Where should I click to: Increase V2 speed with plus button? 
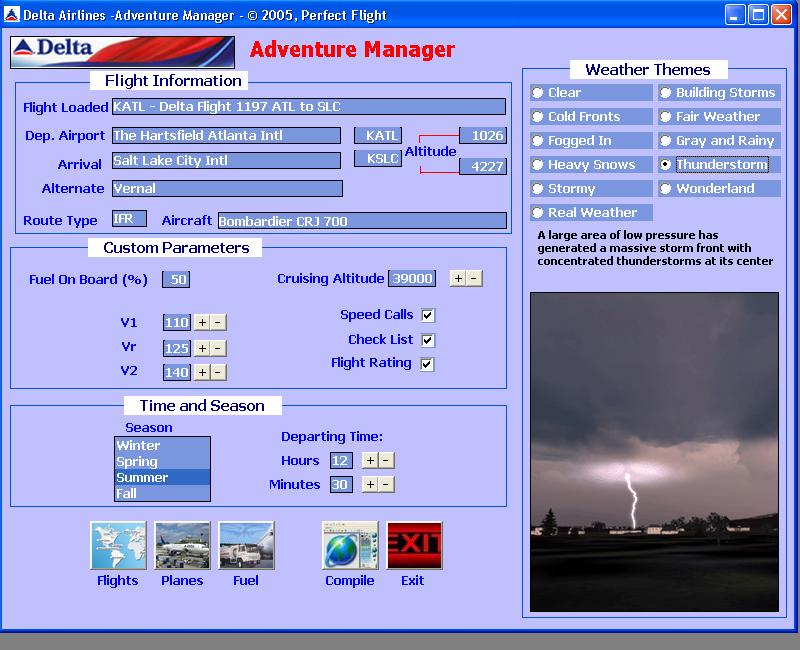[x=203, y=372]
